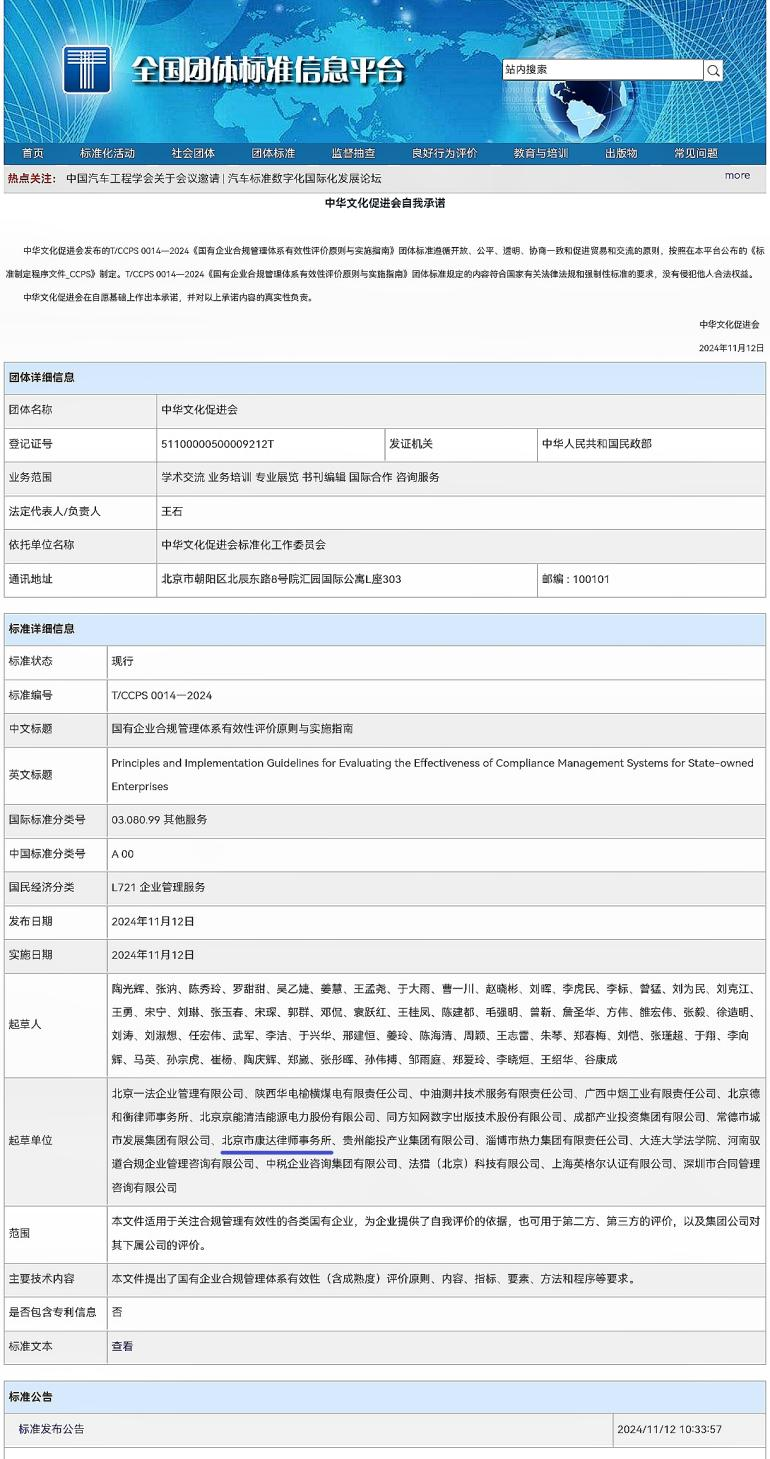Select standard number T/CCPS 0014—2024
Viewport: 770px width, 1459px height.
point(162,695)
